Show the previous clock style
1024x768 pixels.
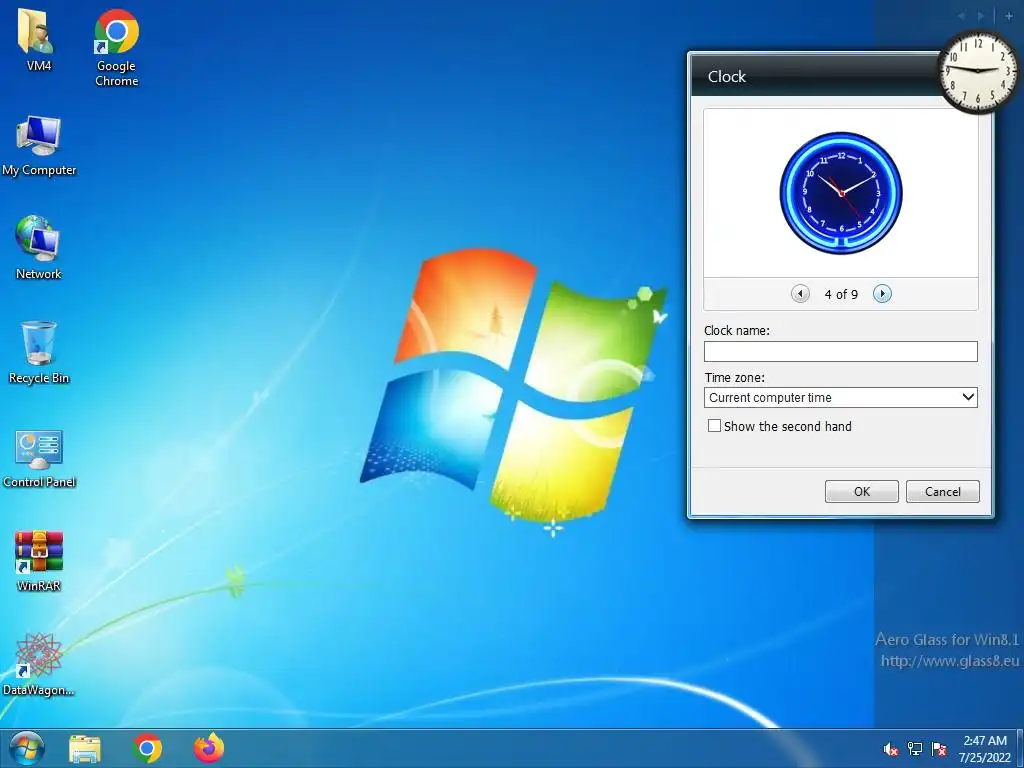(x=800, y=294)
